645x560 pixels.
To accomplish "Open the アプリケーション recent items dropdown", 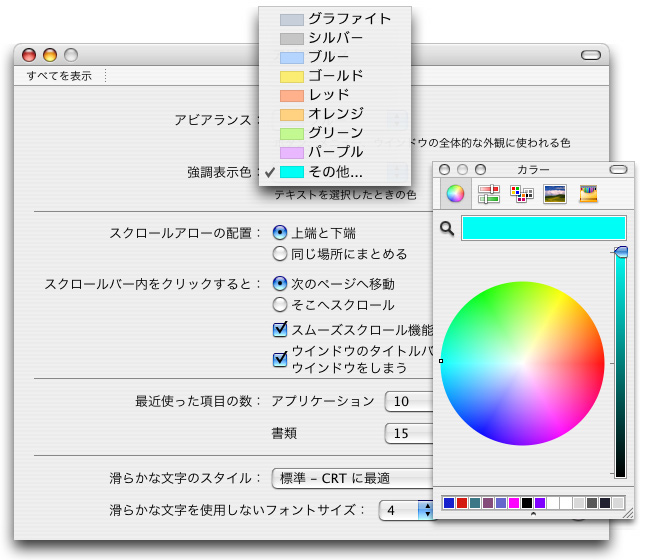I will pyautogui.click(x=409, y=401).
